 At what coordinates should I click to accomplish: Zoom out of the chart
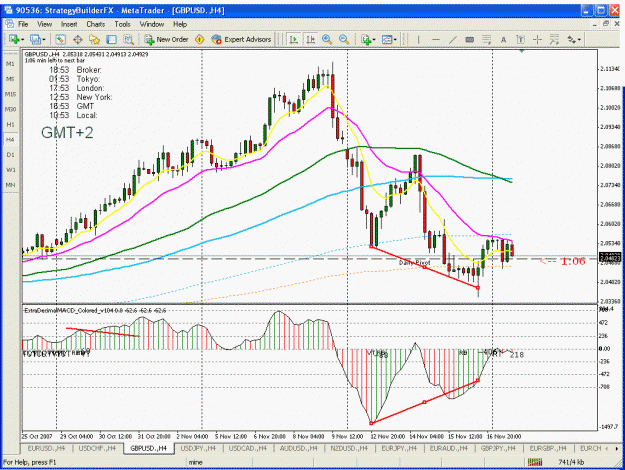coord(344,39)
